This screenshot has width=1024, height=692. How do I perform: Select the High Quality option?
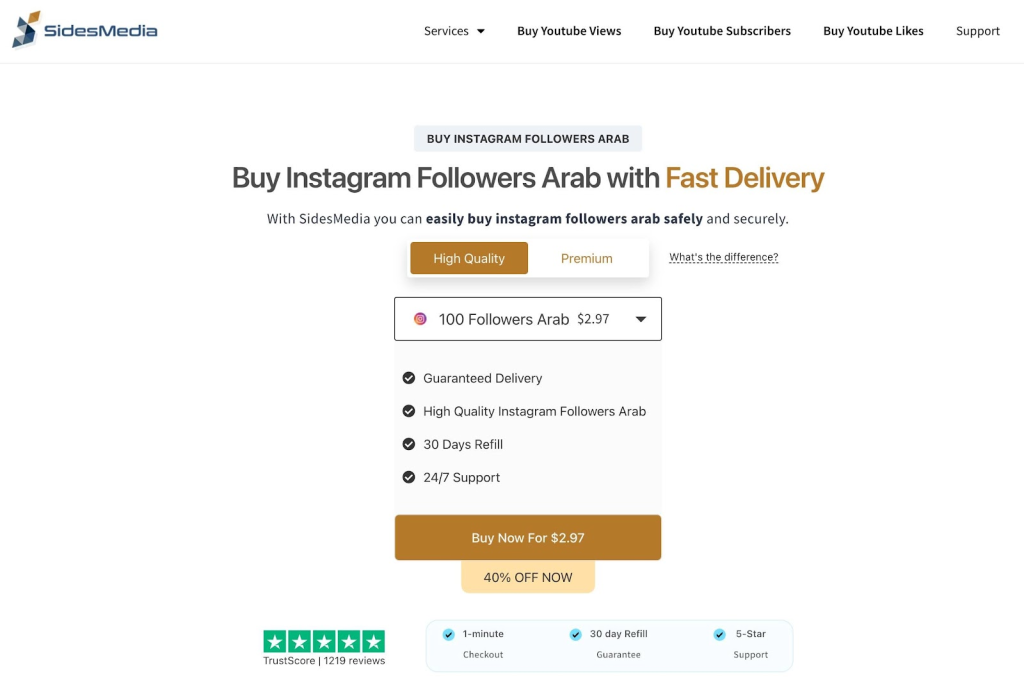(x=469, y=258)
